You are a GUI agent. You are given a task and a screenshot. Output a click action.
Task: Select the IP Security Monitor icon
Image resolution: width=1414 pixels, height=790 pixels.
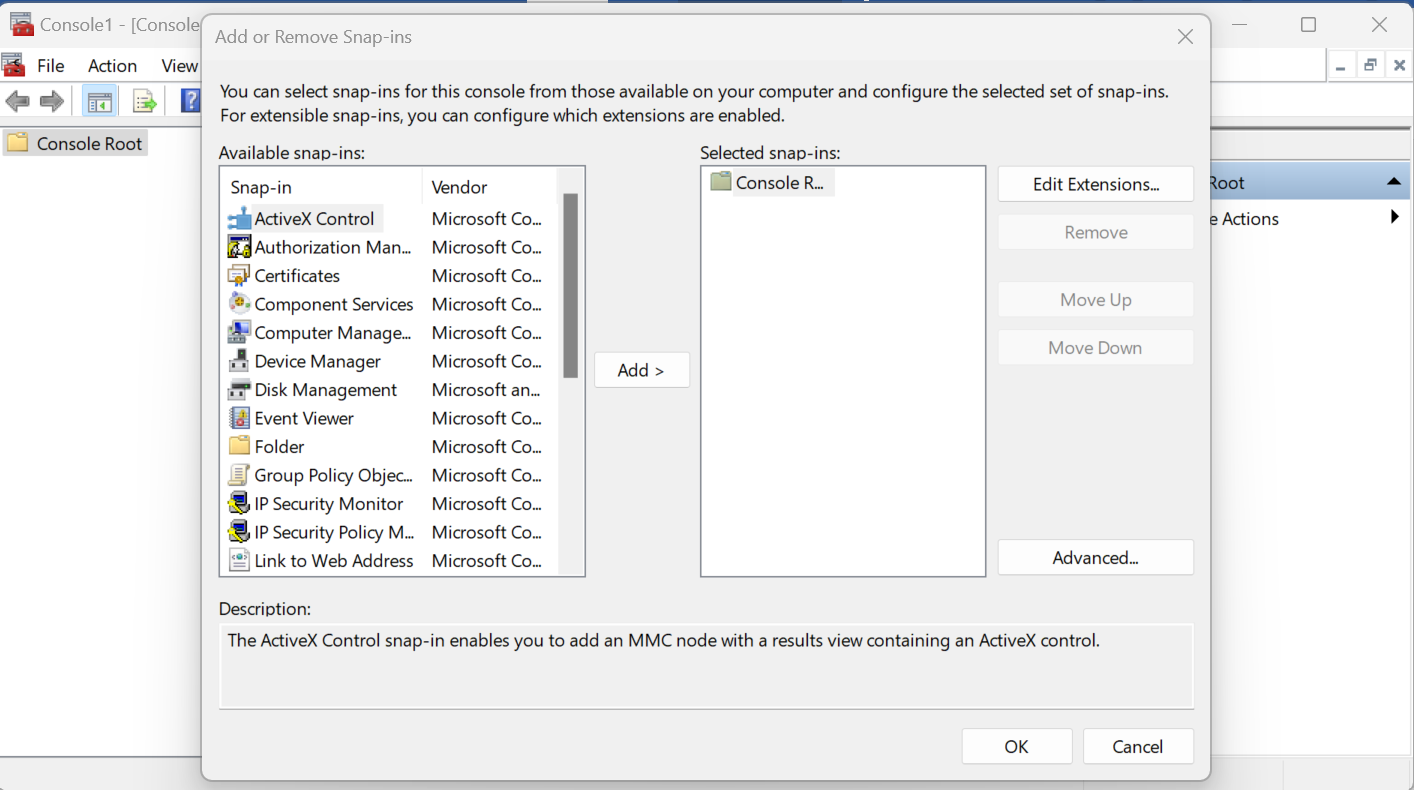coord(239,504)
